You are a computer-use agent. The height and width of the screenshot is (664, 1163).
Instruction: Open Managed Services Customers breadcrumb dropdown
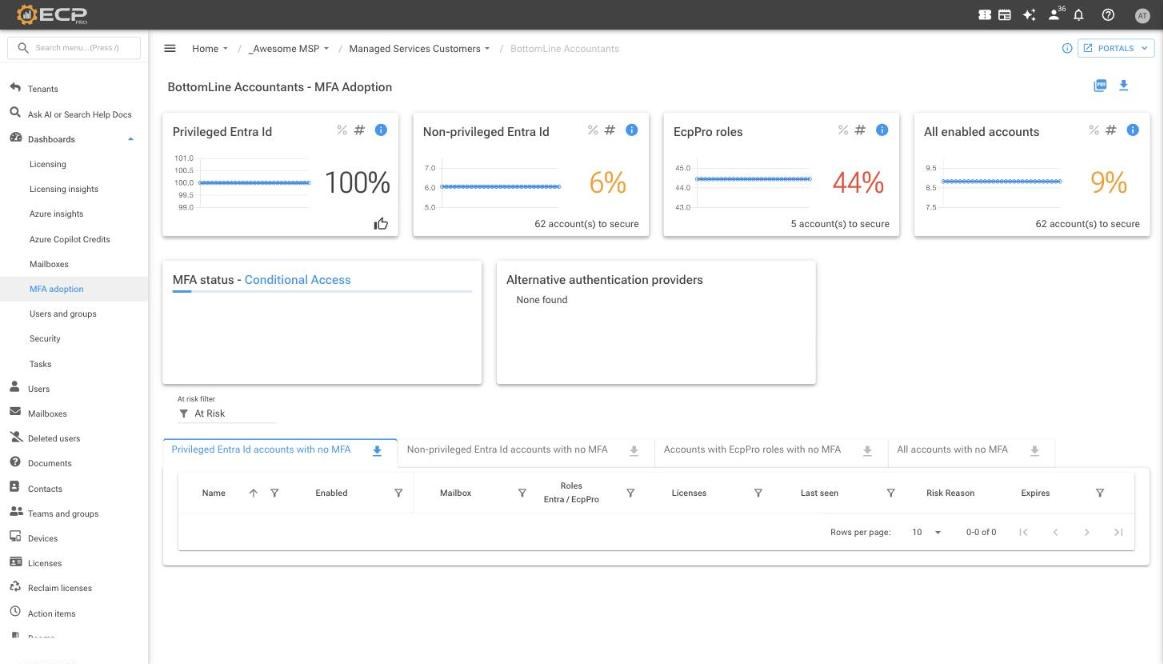click(419, 48)
